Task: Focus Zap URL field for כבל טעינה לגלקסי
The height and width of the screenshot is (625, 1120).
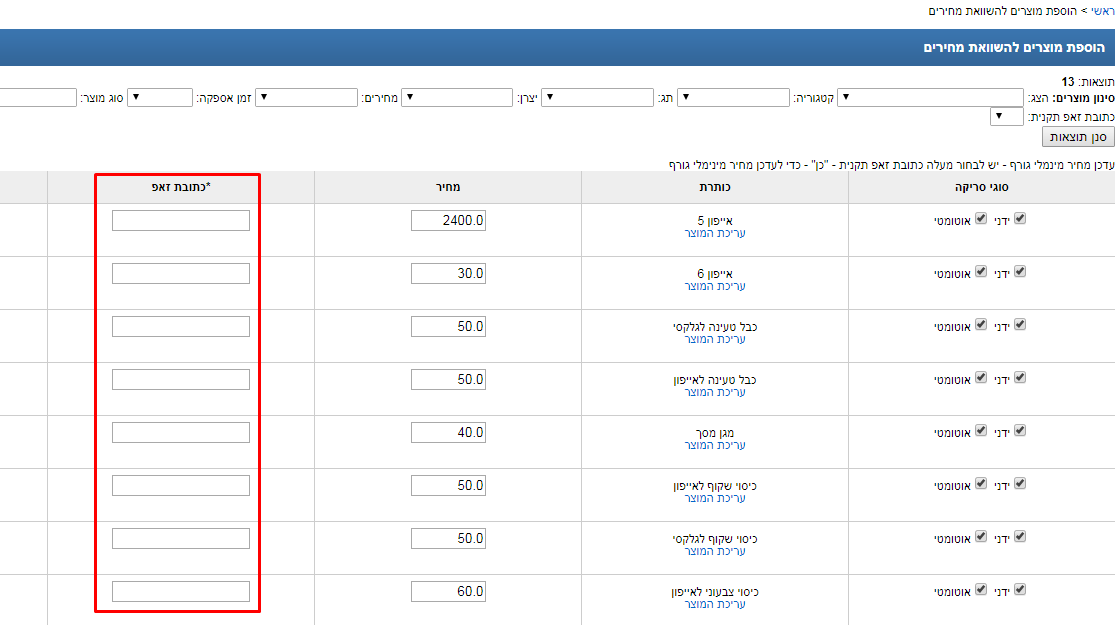Action: pos(181,326)
